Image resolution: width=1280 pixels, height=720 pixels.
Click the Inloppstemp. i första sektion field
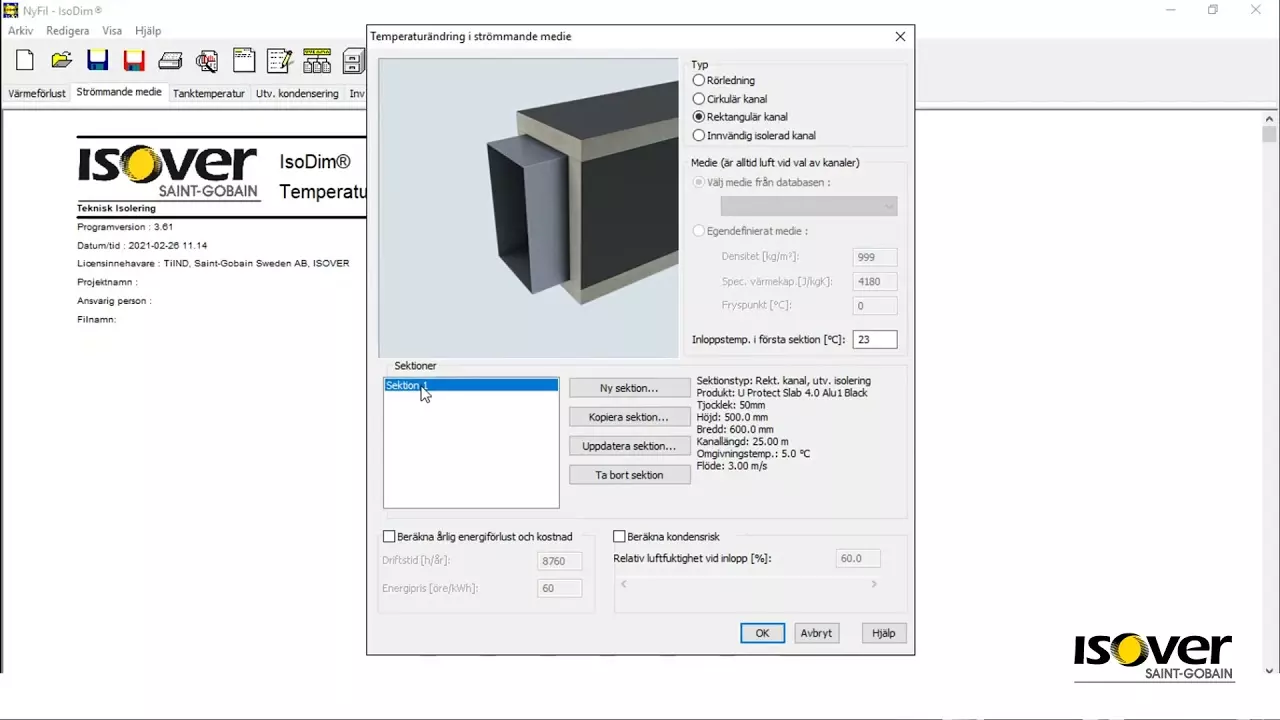pyautogui.click(x=875, y=340)
